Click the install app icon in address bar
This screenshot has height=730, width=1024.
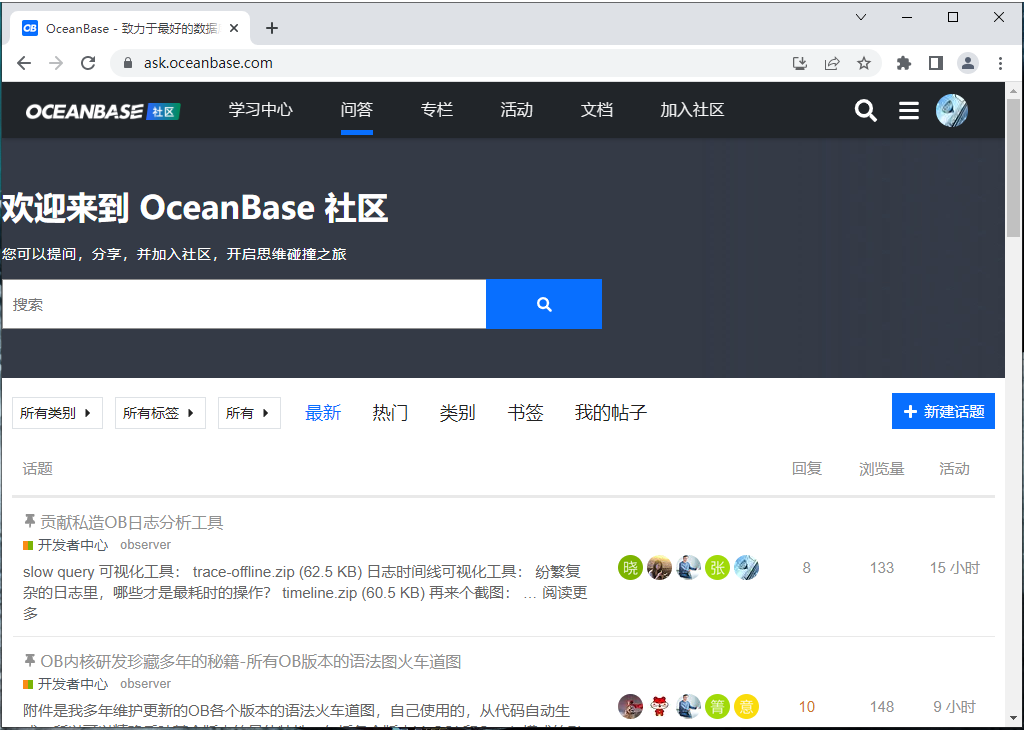pyautogui.click(x=799, y=63)
